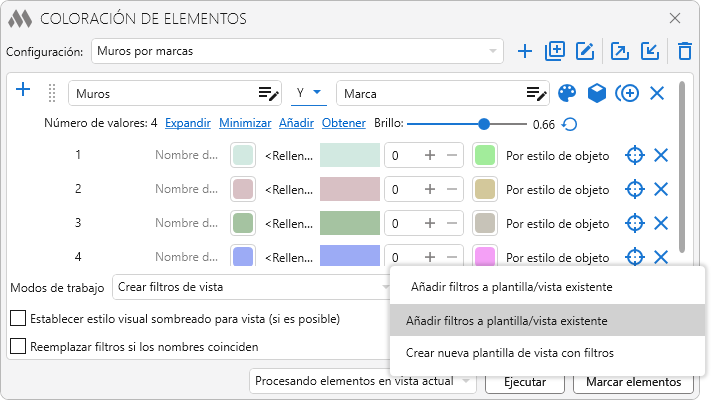Remove value row 2 with its X icon
Viewport: 713px width, 400px height.
(660, 189)
